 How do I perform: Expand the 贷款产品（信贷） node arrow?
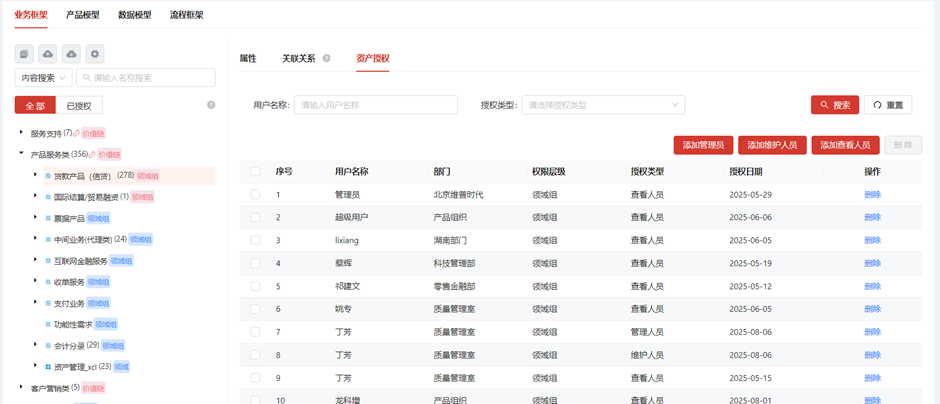pos(35,176)
